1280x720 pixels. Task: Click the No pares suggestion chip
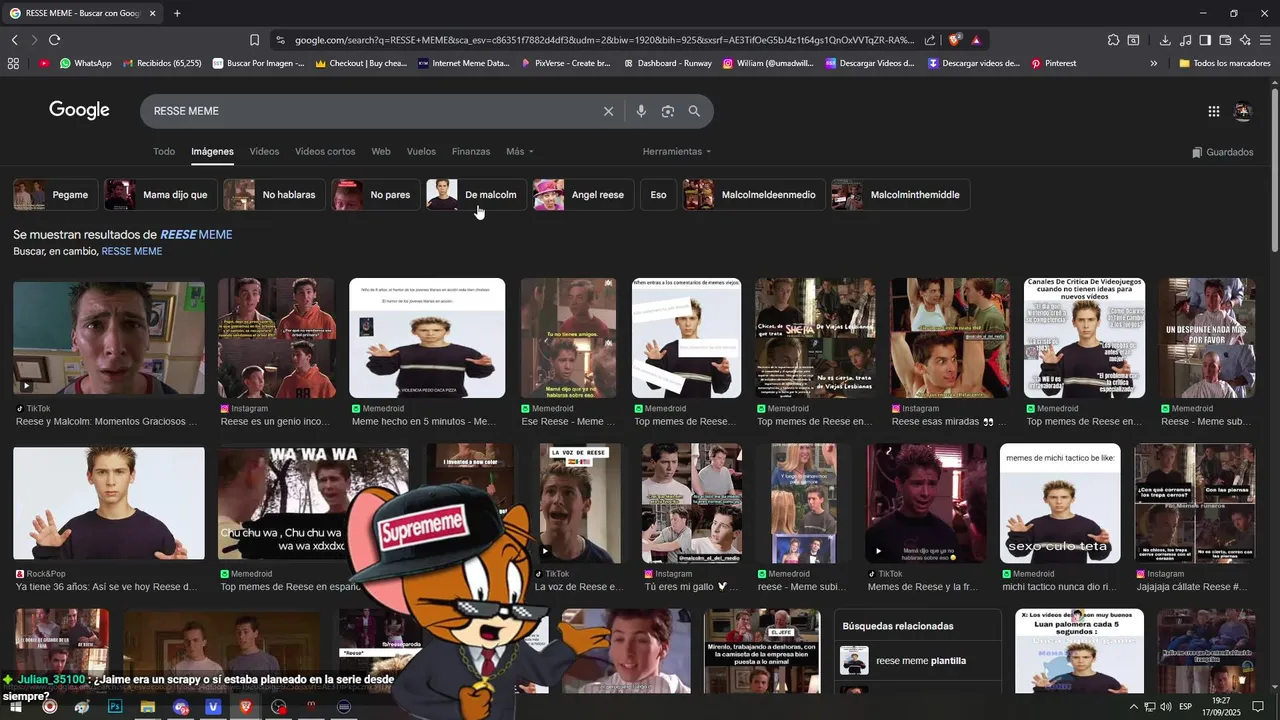[x=376, y=195]
